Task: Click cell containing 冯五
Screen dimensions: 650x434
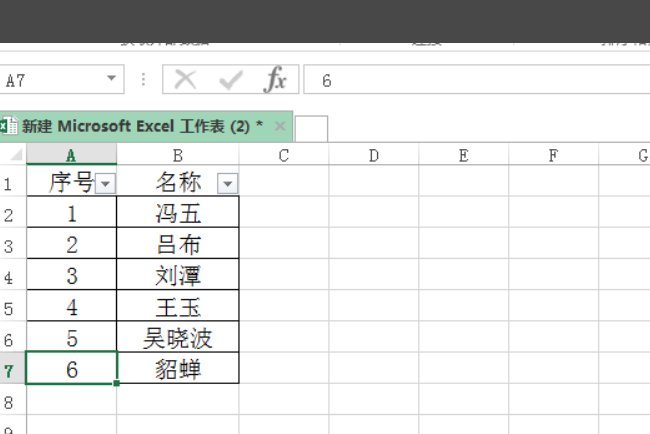Action: [178, 212]
